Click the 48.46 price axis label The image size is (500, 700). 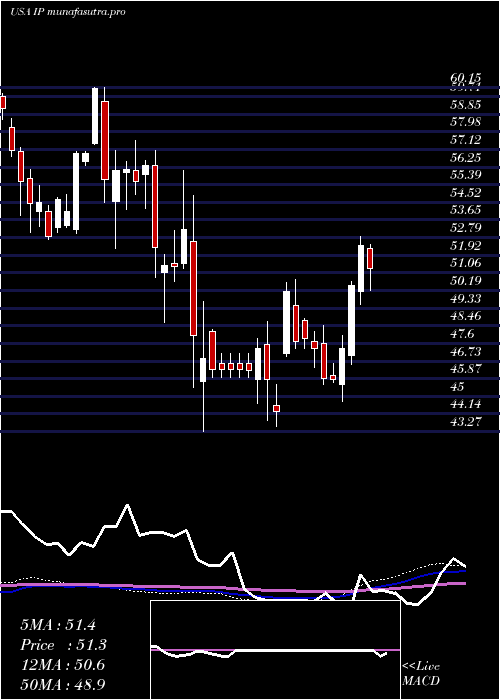click(465, 316)
